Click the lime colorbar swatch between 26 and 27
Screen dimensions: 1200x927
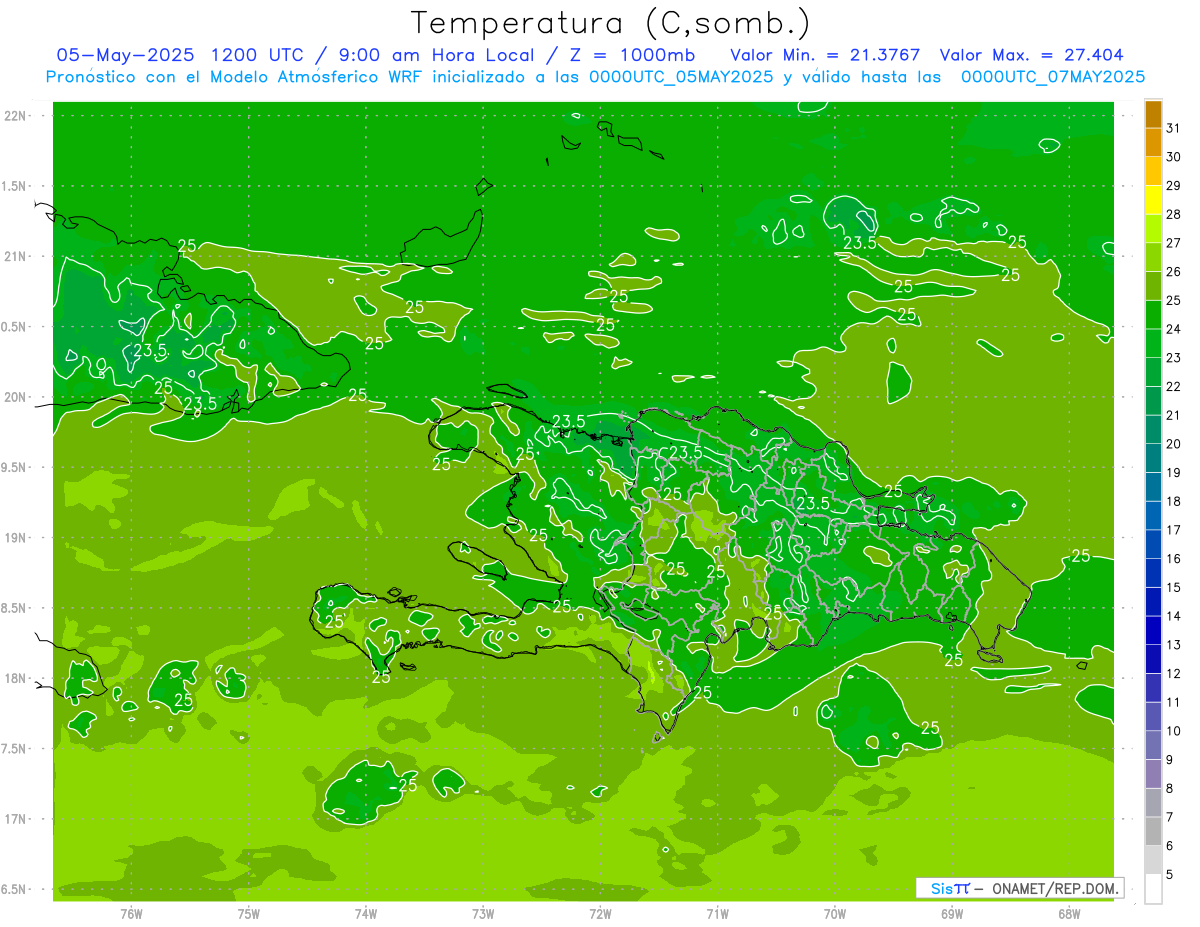(x=1153, y=258)
